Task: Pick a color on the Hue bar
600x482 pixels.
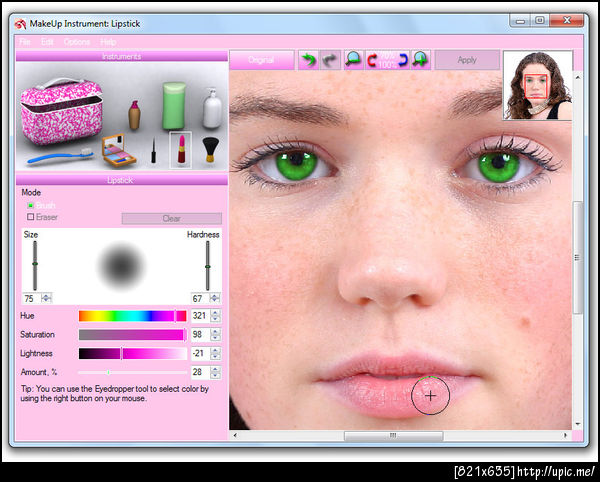Action: [x=132, y=316]
